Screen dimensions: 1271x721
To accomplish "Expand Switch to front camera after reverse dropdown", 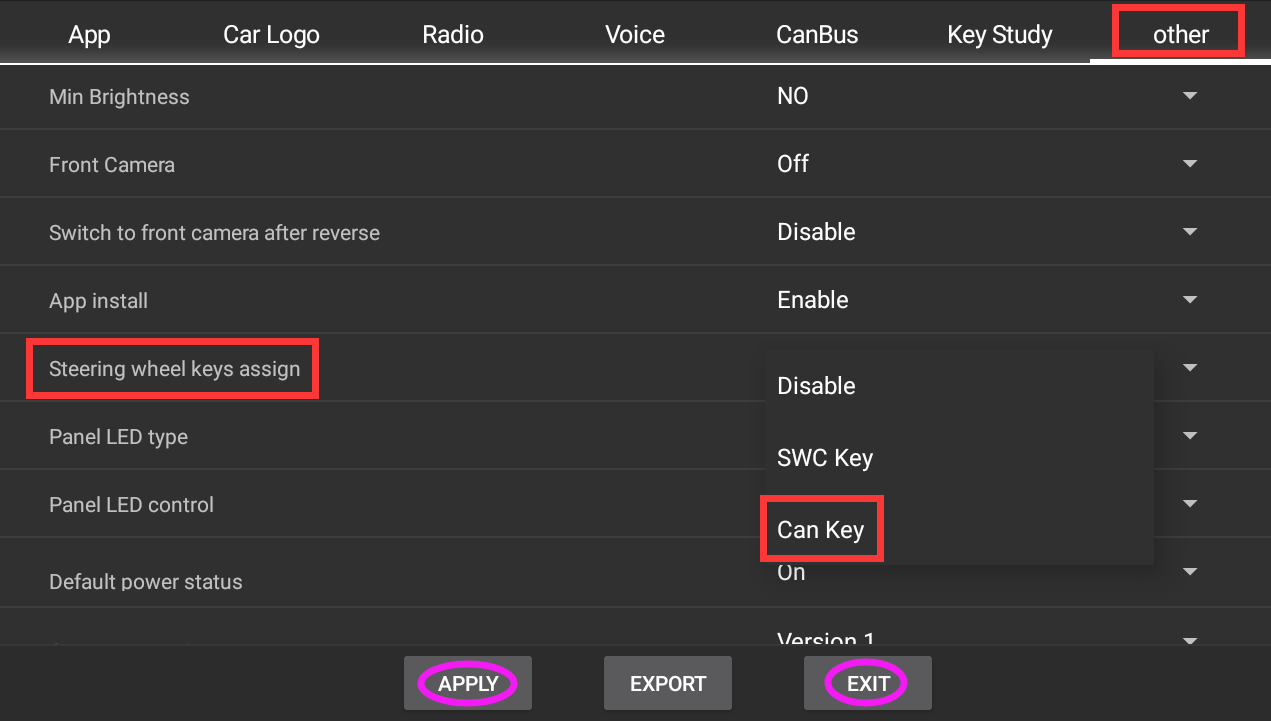I will [1189, 232].
